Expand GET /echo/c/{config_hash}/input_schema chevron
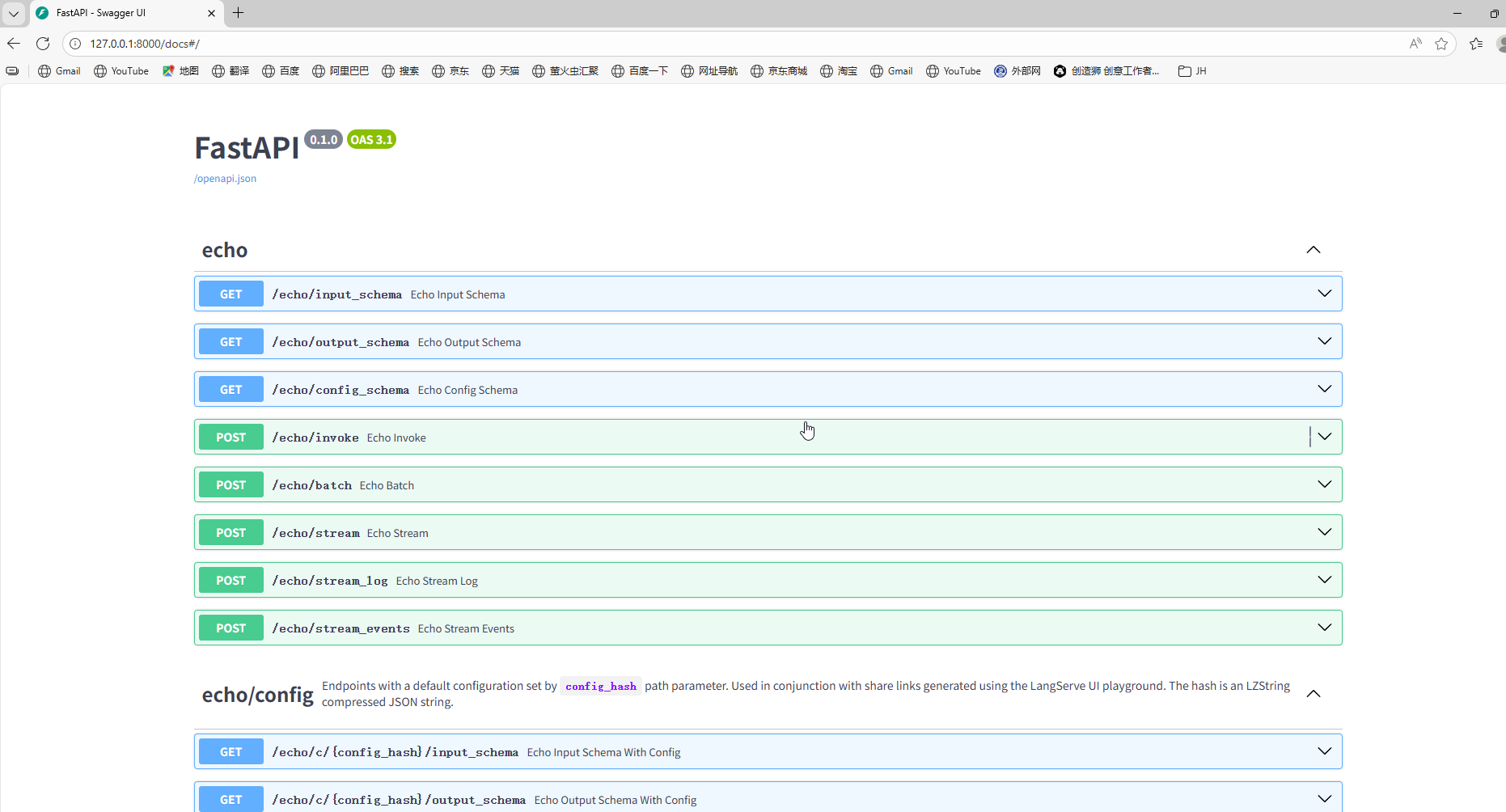 1325,751
